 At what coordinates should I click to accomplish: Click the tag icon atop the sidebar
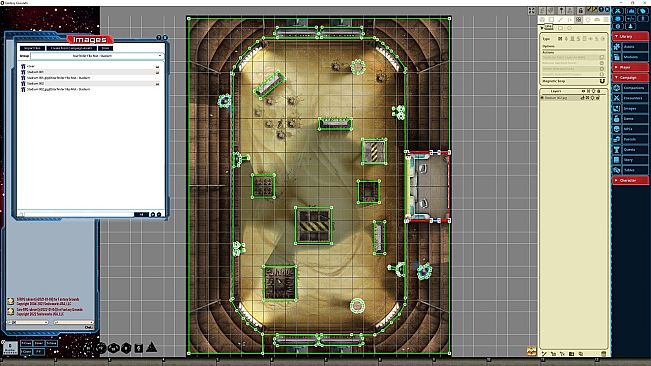click(x=644, y=11)
